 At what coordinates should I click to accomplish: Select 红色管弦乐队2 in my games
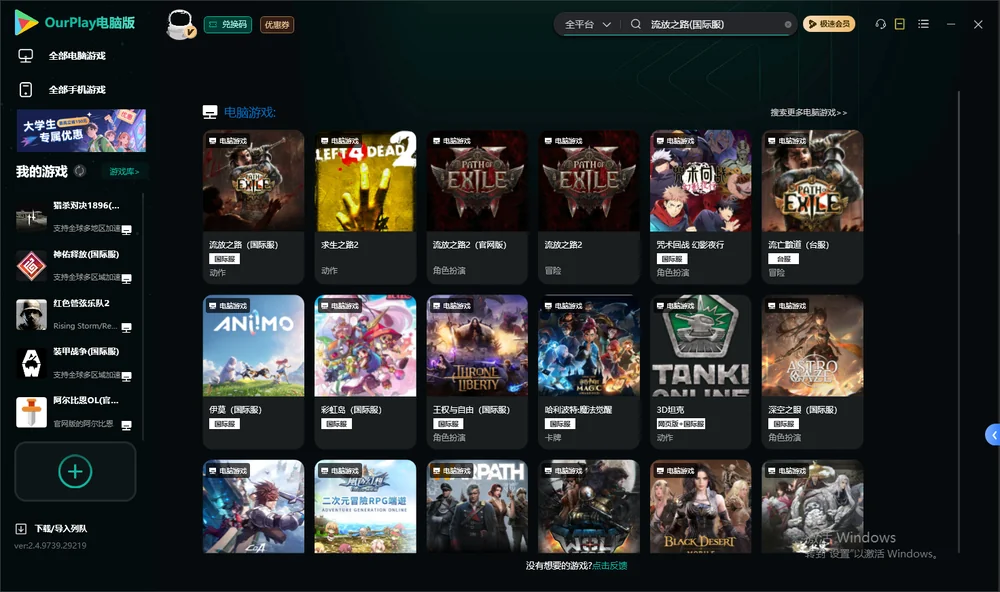pos(75,314)
